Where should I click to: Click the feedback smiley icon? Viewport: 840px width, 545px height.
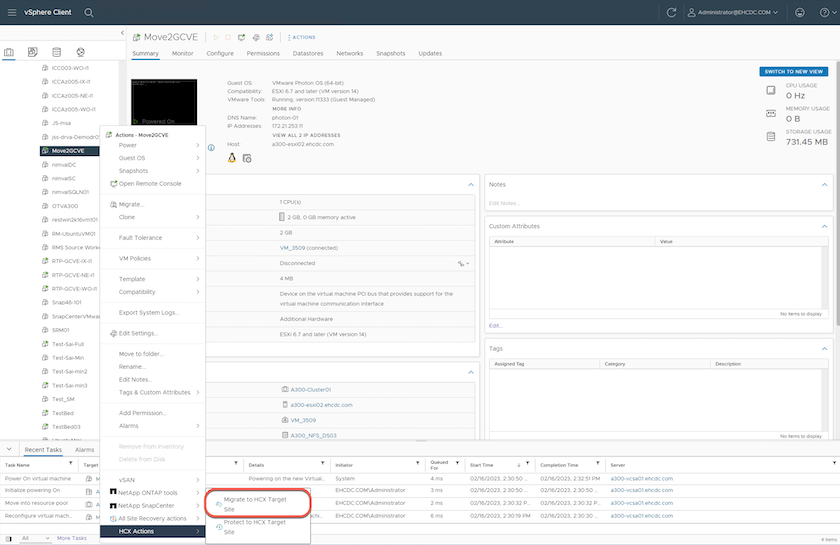coord(800,12)
